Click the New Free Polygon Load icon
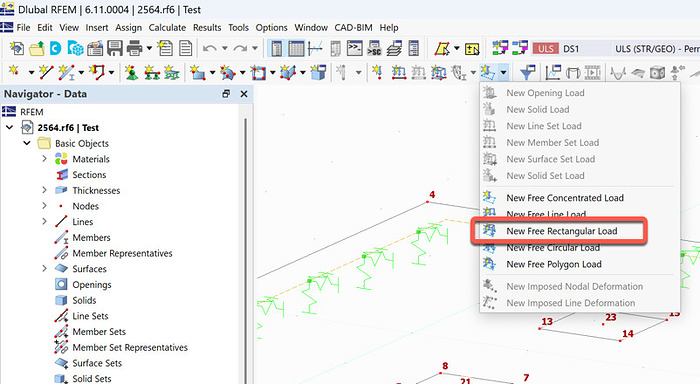700x384 pixels. point(489,264)
